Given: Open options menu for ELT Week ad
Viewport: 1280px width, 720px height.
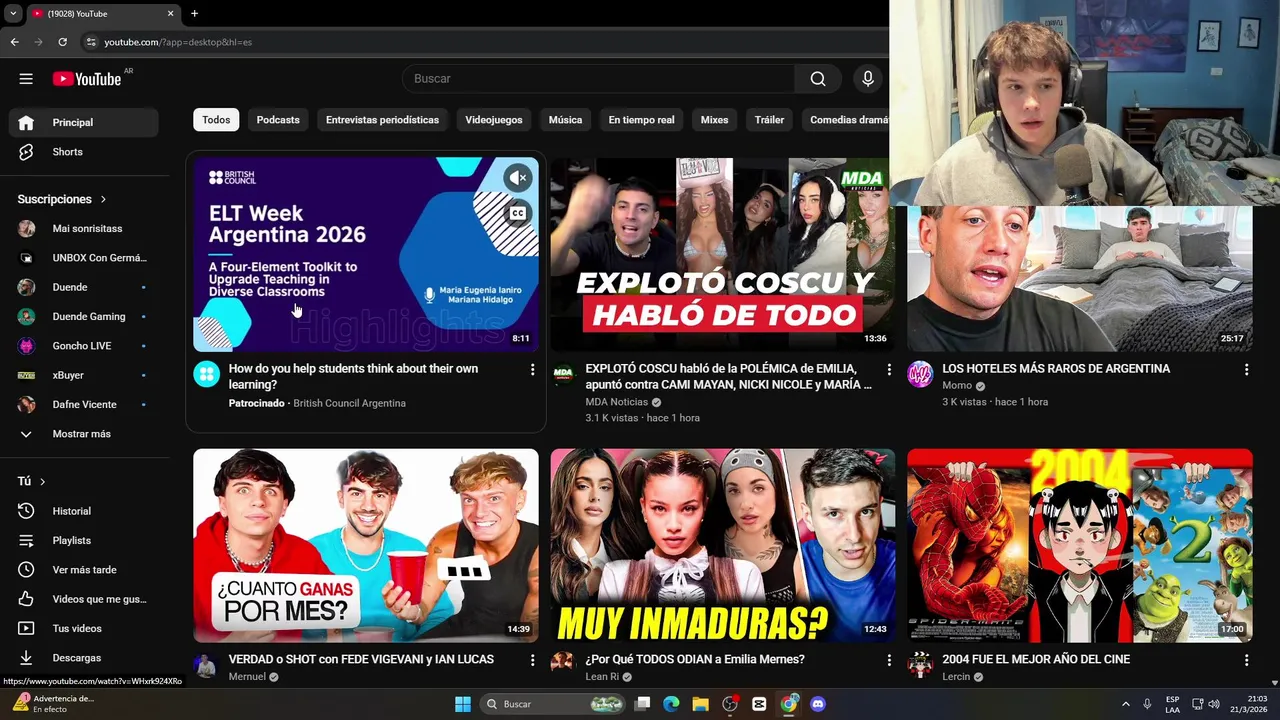Looking at the screenshot, I should point(532,370).
